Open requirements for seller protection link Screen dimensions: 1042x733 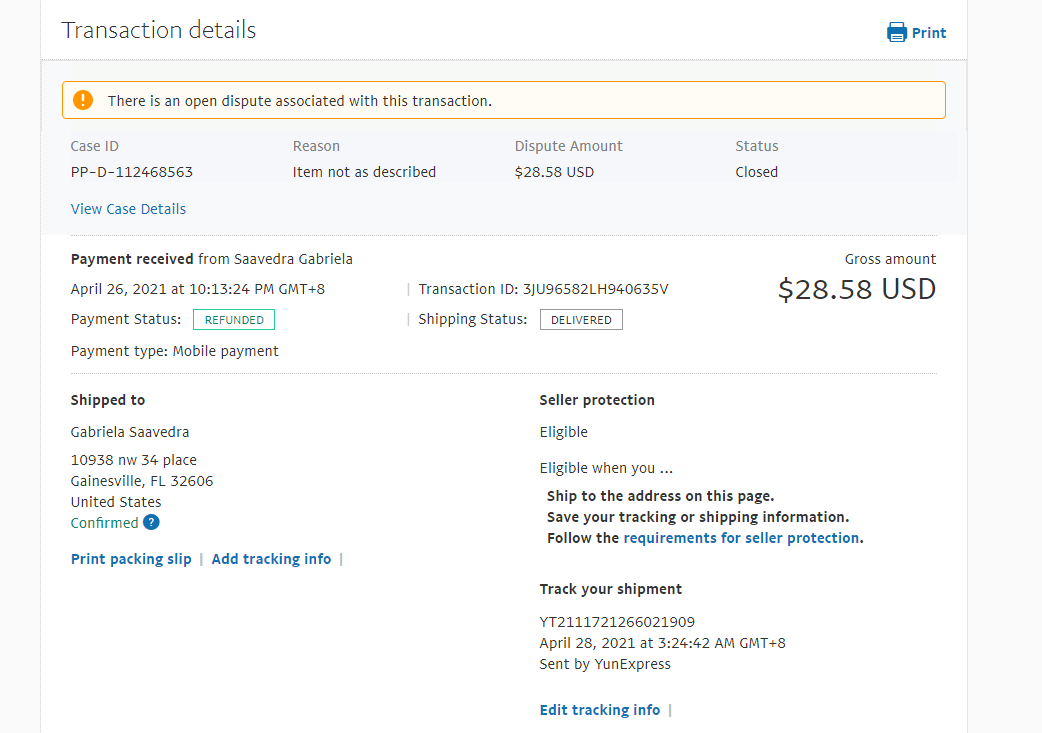(x=741, y=538)
